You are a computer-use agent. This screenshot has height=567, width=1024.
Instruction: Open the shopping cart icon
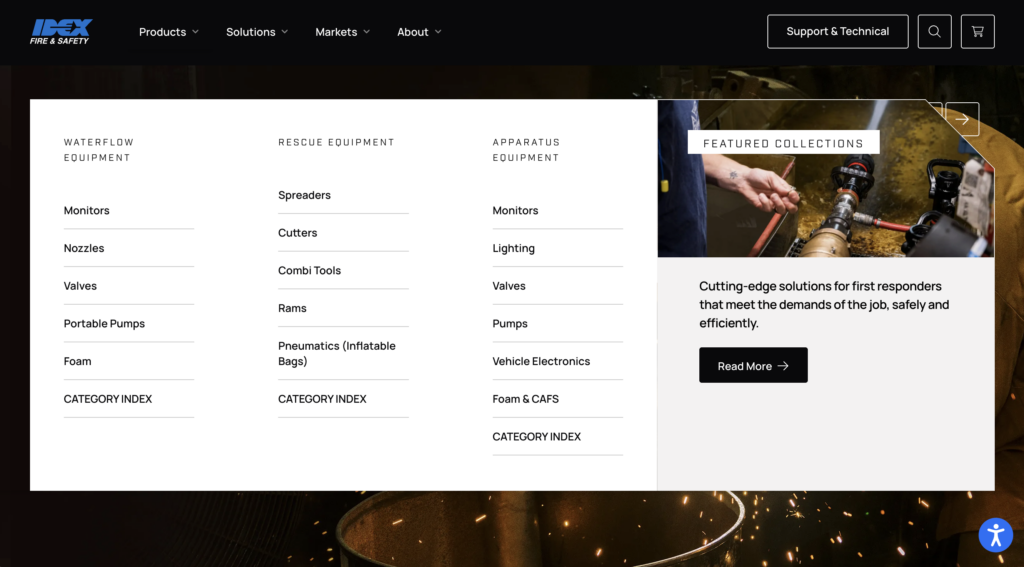(977, 31)
